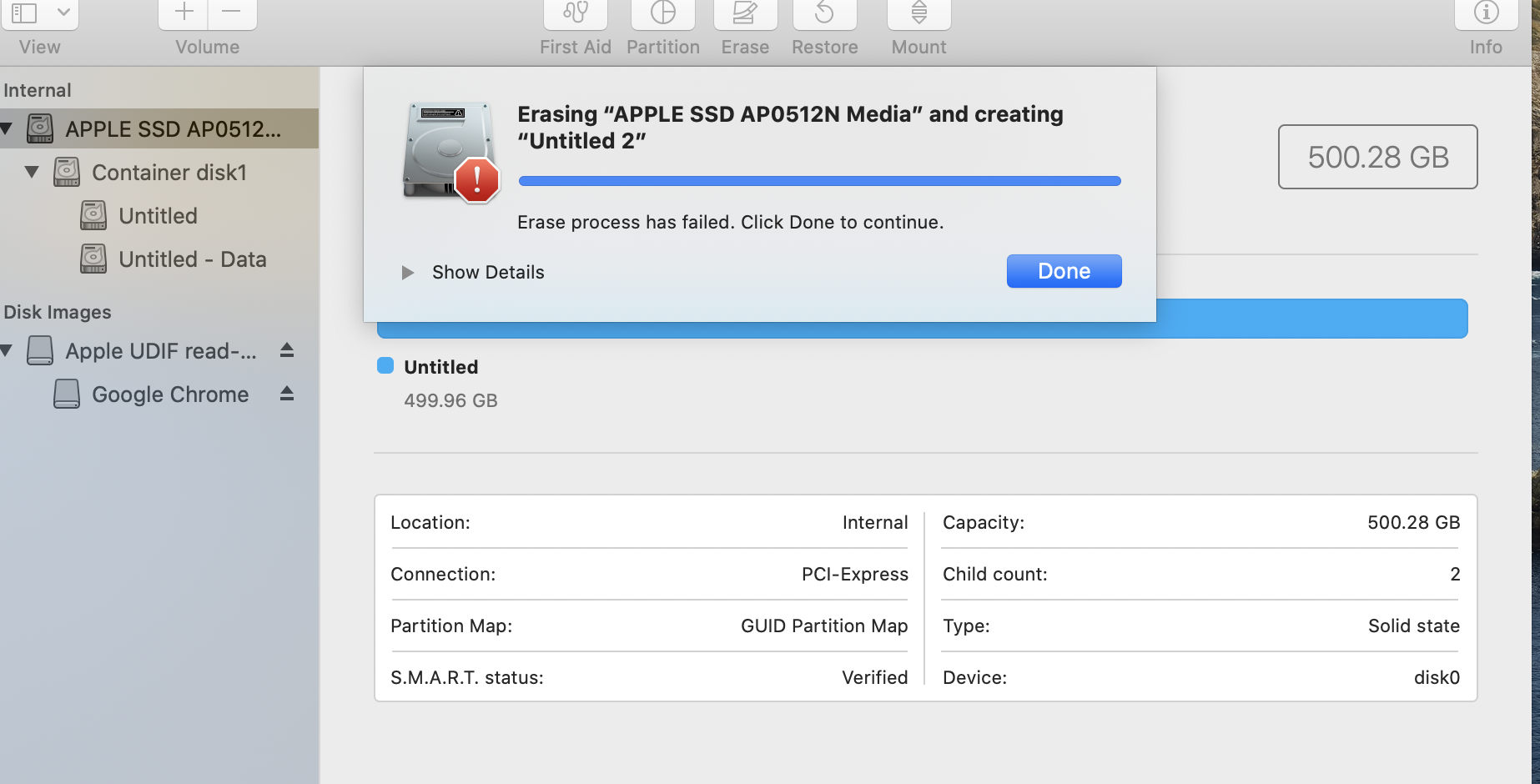Expand Show Details disclosure triangle
1540x784 pixels.
tap(408, 273)
